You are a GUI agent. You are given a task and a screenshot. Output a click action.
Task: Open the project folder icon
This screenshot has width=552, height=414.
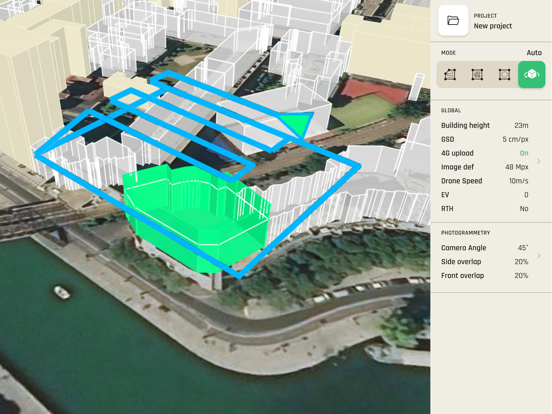tap(453, 20)
